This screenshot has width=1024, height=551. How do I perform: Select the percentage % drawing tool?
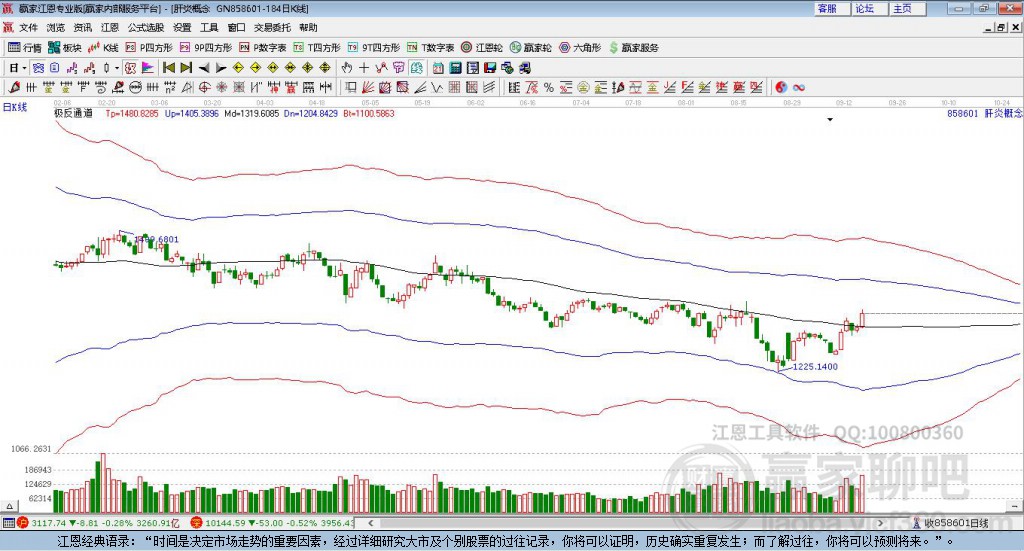[549, 87]
